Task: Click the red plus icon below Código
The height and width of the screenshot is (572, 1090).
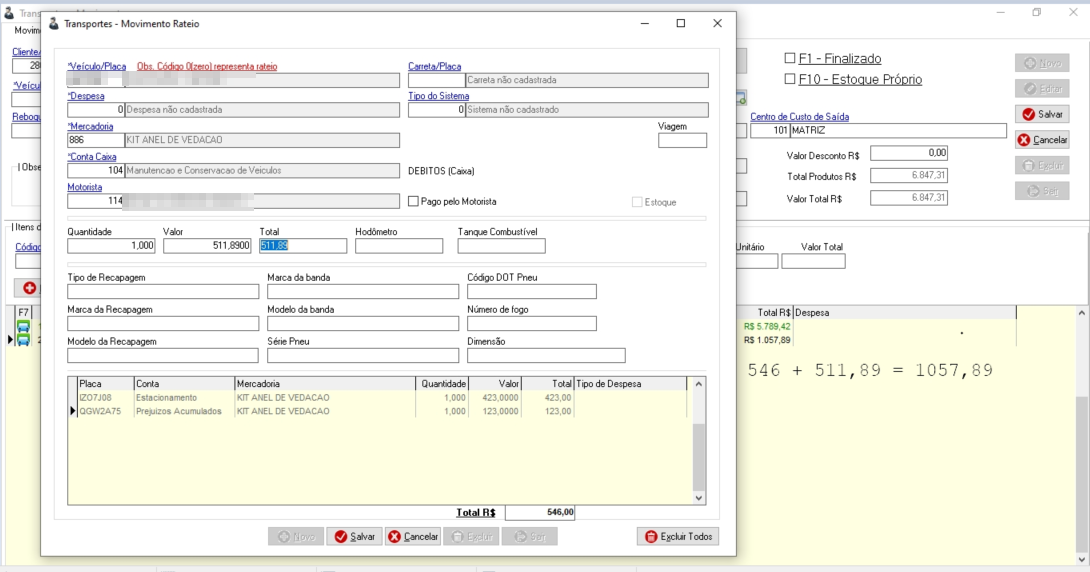Action: pyautogui.click(x=29, y=288)
